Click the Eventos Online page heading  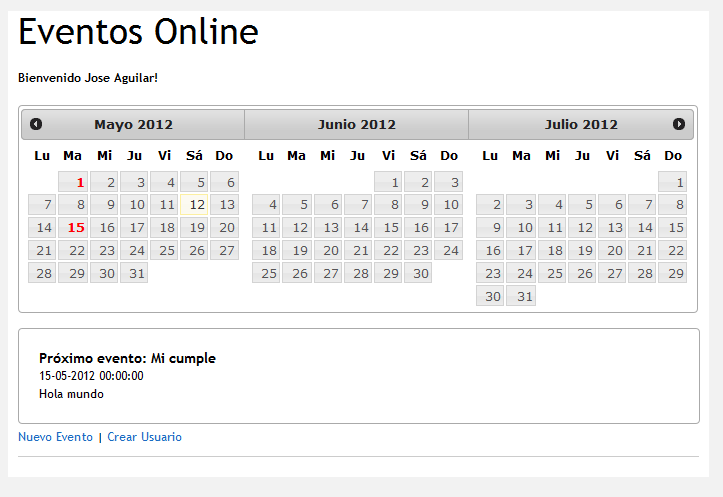[138, 32]
